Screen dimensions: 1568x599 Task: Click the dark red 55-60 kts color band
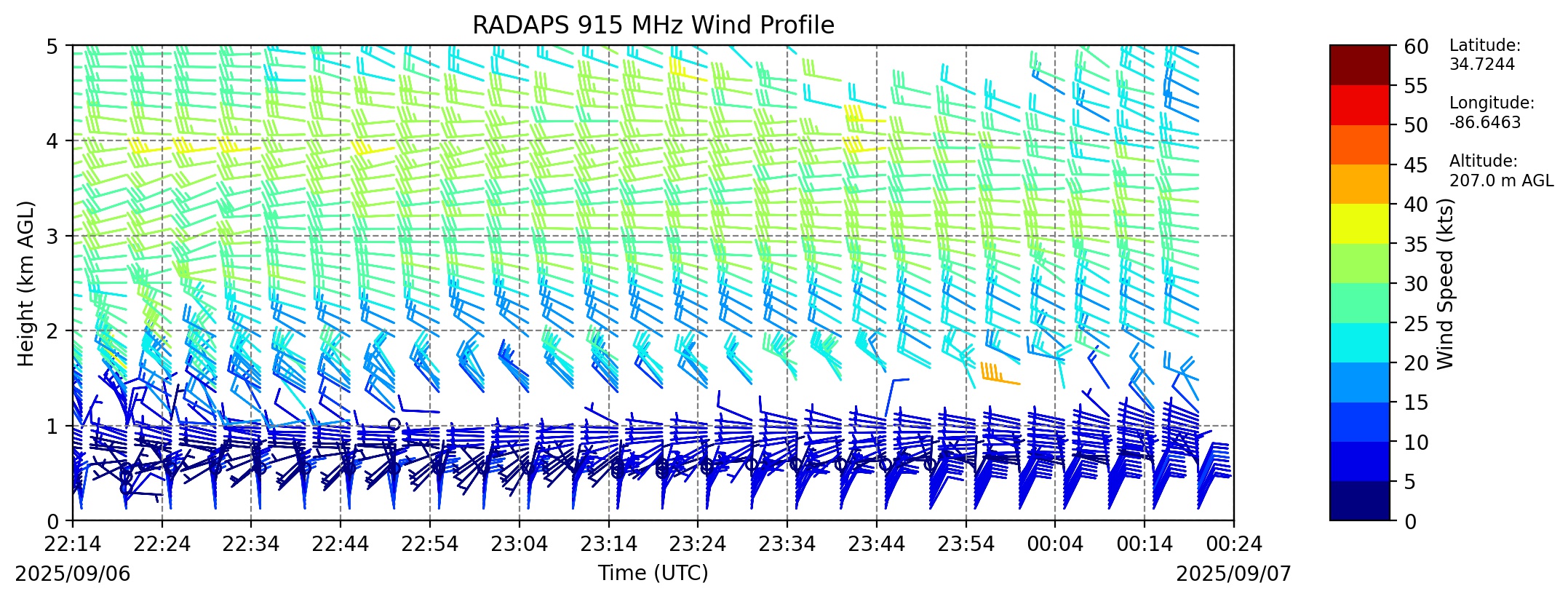click(1359, 65)
